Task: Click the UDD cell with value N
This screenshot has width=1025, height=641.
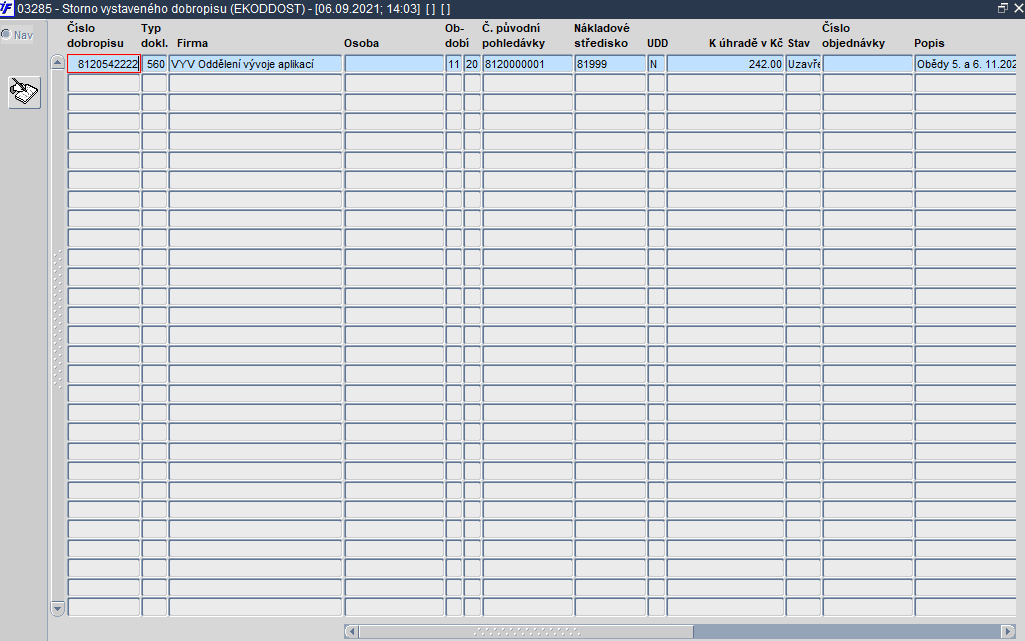Action: pyautogui.click(x=656, y=64)
